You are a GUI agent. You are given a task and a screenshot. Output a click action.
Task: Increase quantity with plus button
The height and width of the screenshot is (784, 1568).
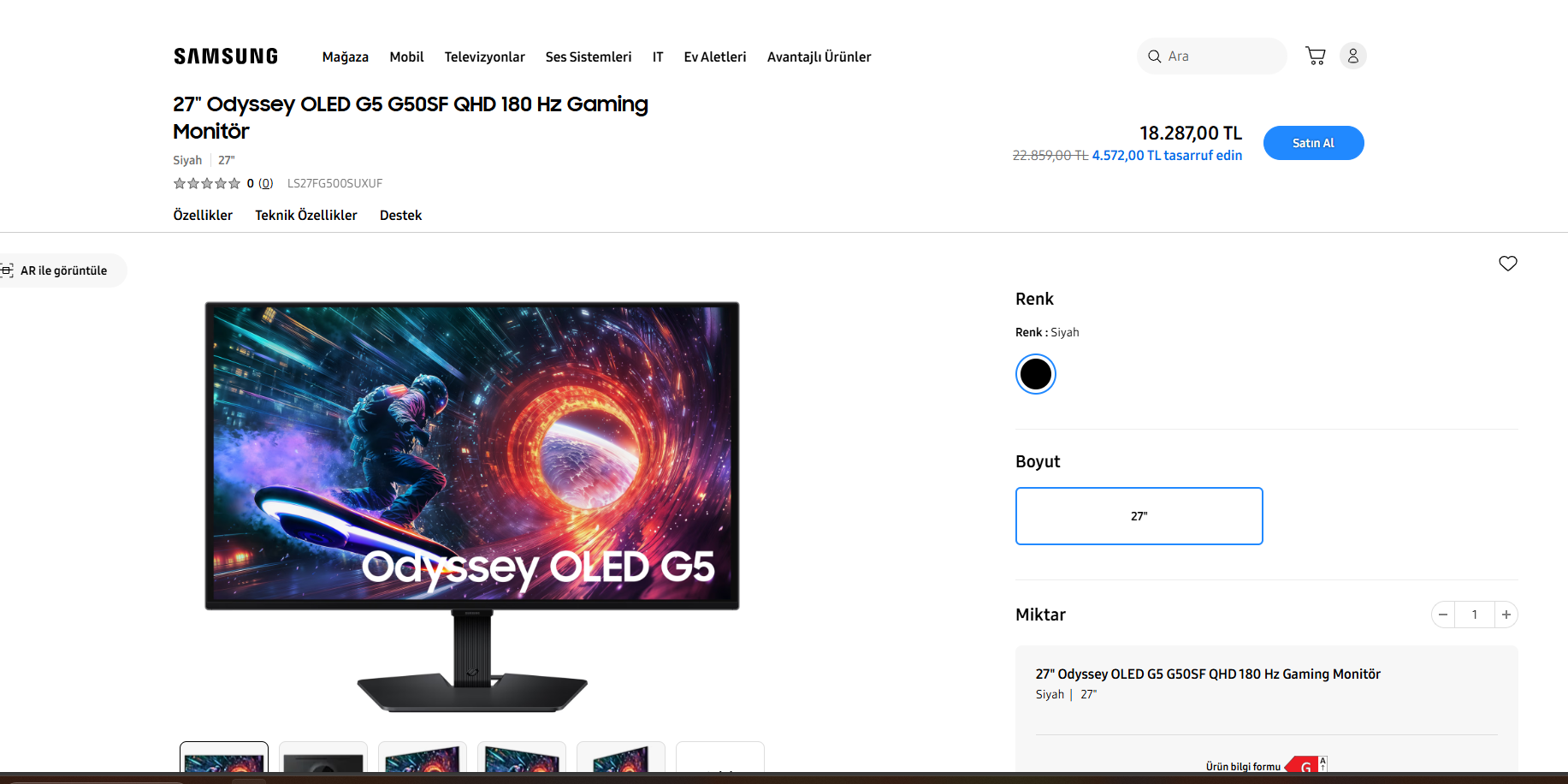tap(1506, 615)
